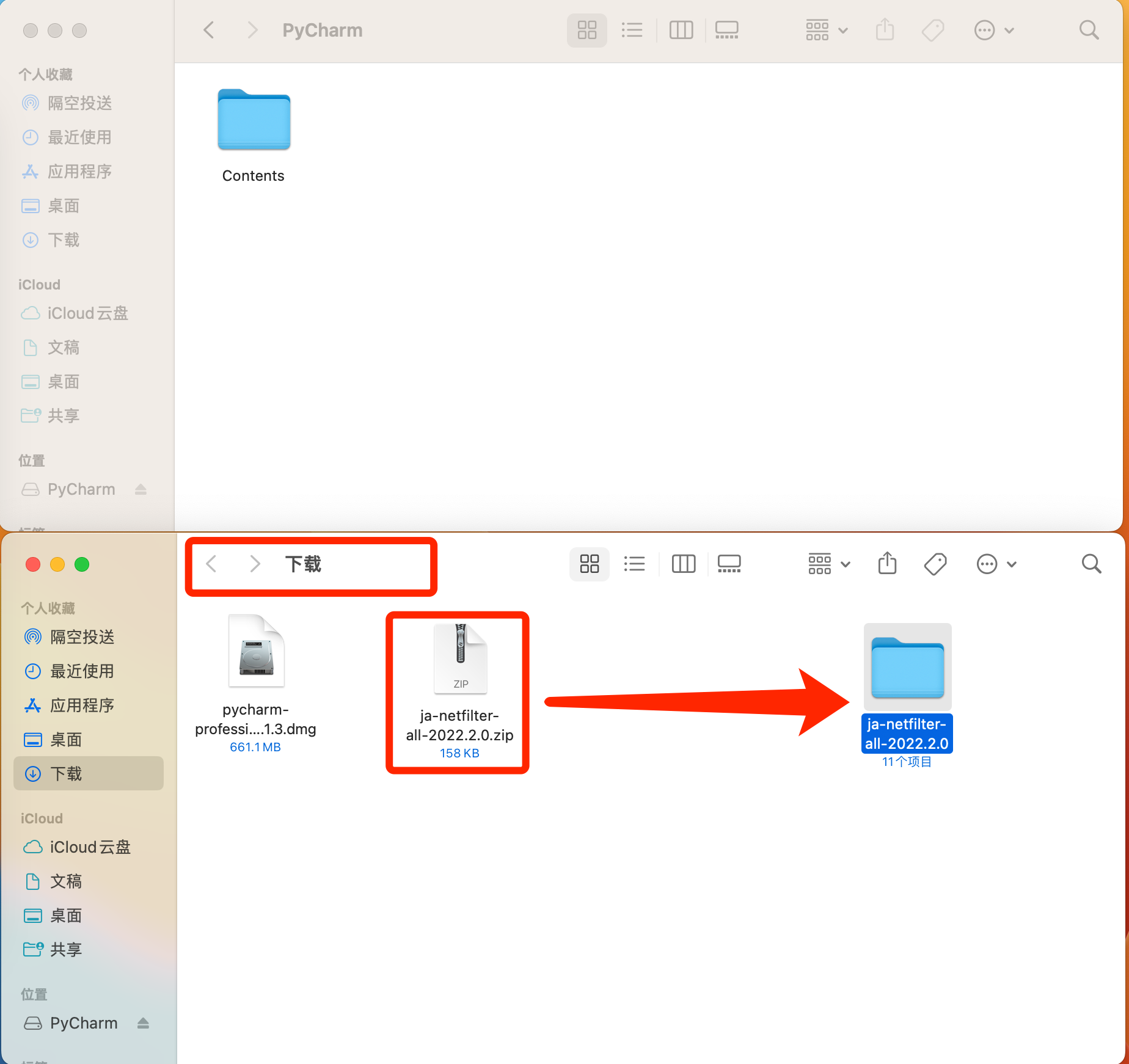The image size is (1129, 1064).
Task: Eject PyCharm volume in 下载 window sidebar
Action: click(x=144, y=1023)
